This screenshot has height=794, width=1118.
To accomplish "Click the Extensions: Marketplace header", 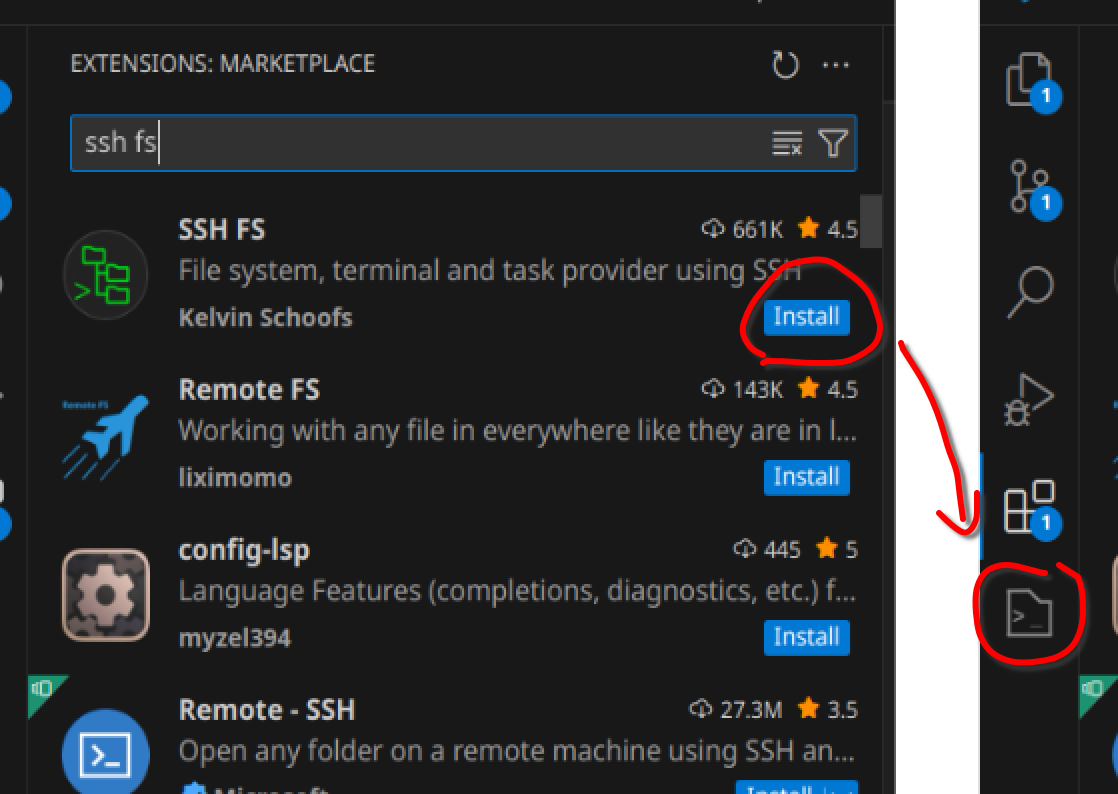I will click(222, 64).
